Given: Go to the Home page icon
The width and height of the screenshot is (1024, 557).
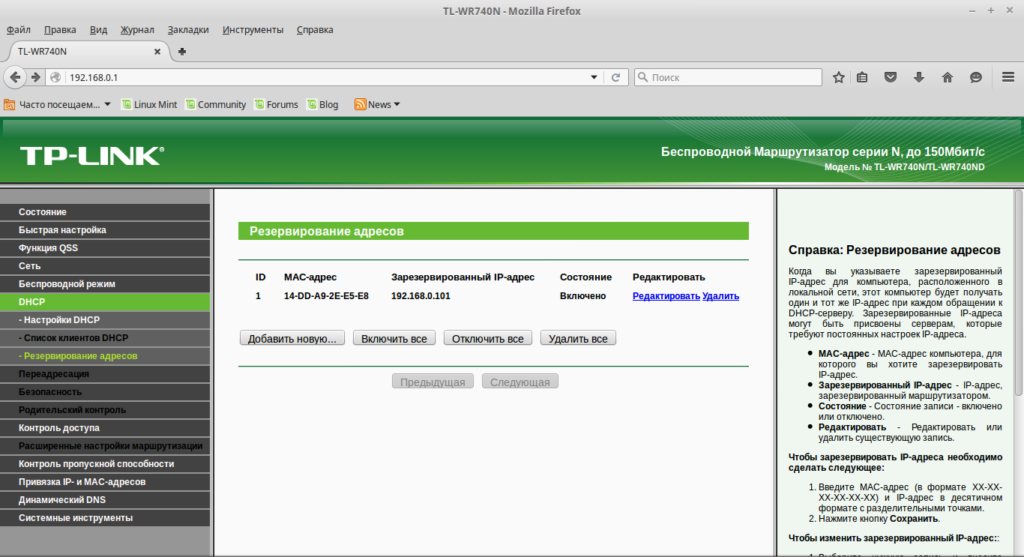Looking at the screenshot, I should 947,77.
